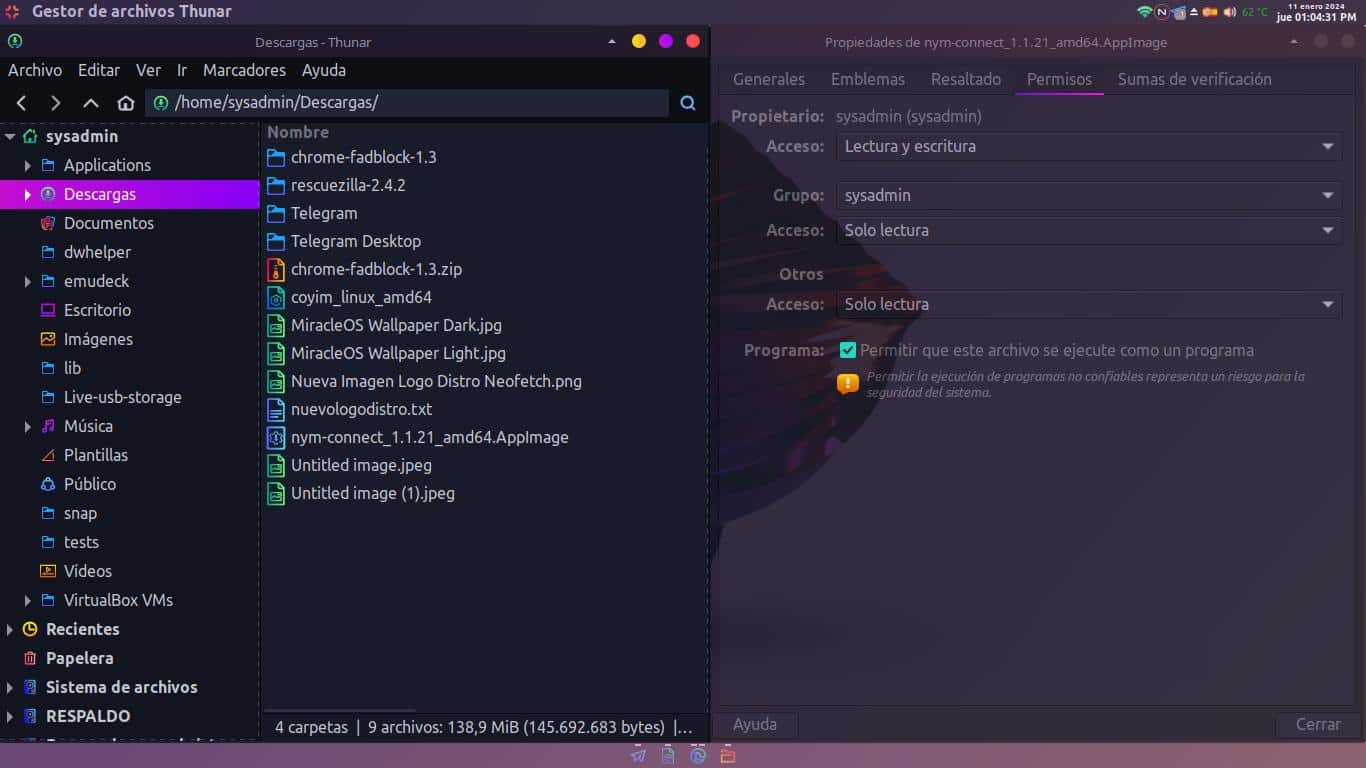The image size is (1366, 768).
Task: Click the nym-connect AppImage file icon
Action: [276, 437]
